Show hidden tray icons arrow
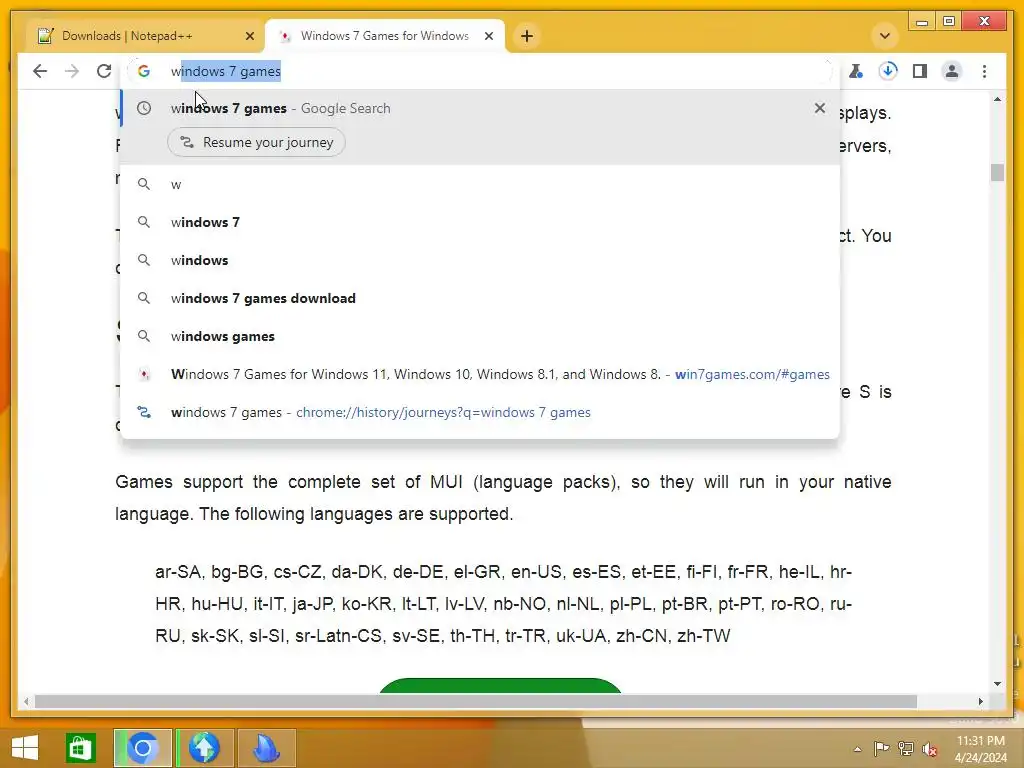 (857, 749)
